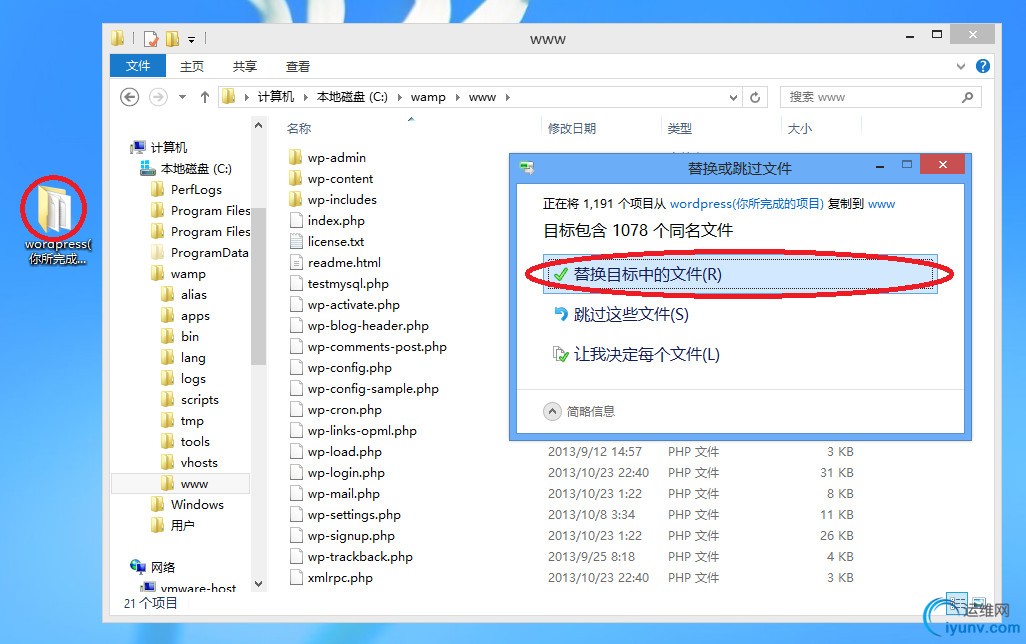Select 计算机 in the address breadcrumb
1026x644 pixels.
[x=275, y=97]
